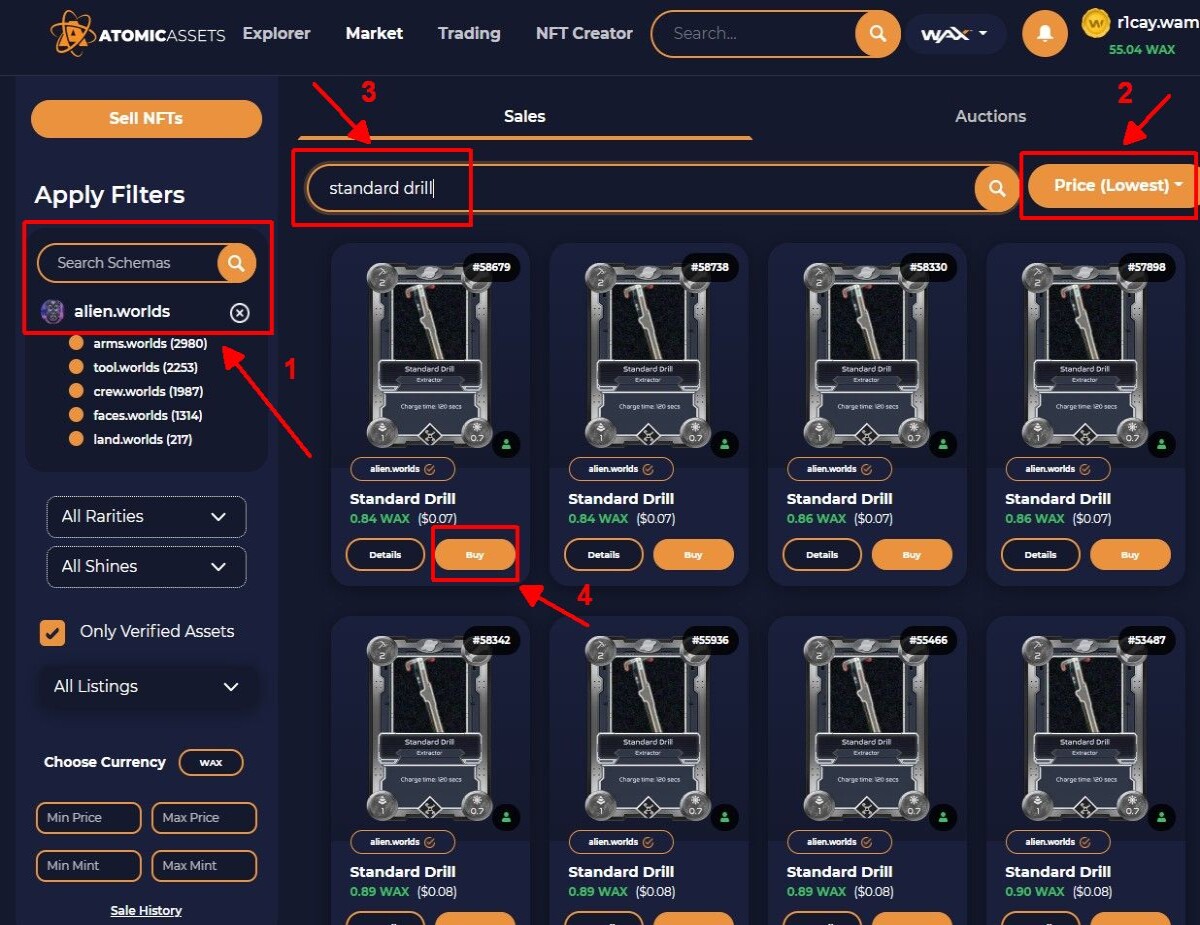Click the Max Price input field
The height and width of the screenshot is (925, 1200).
point(204,818)
